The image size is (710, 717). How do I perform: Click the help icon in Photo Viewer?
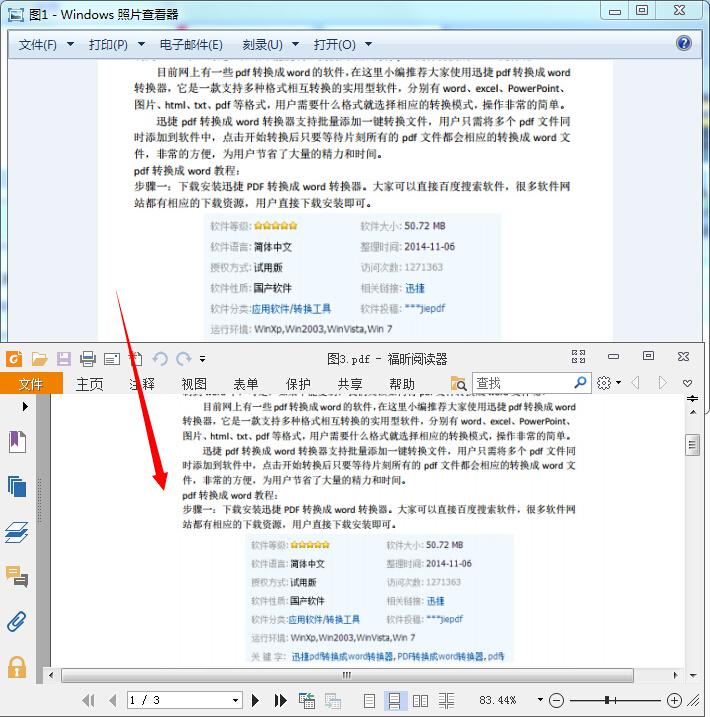pyautogui.click(x=684, y=43)
